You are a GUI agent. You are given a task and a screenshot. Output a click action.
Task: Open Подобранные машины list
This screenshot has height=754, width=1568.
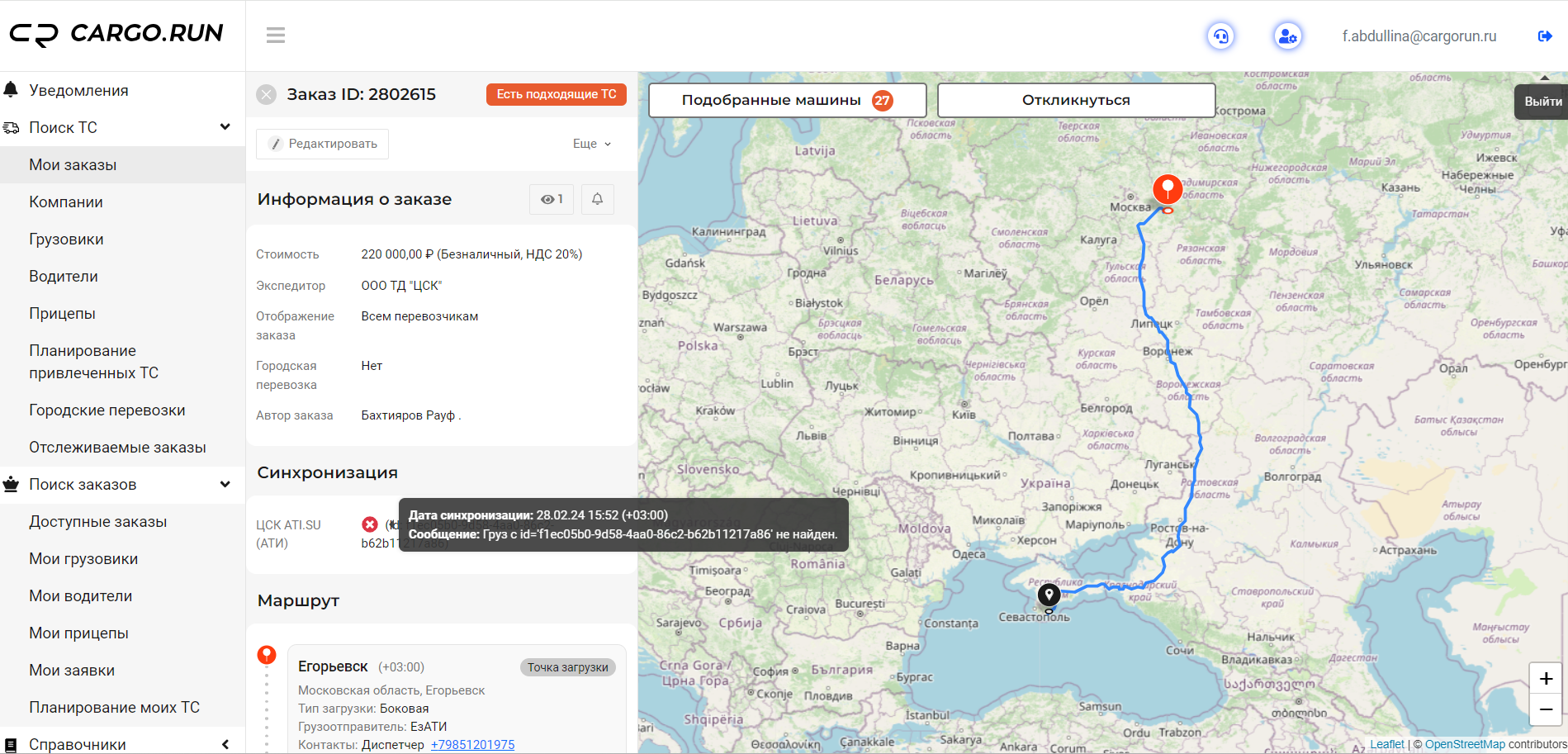click(788, 100)
